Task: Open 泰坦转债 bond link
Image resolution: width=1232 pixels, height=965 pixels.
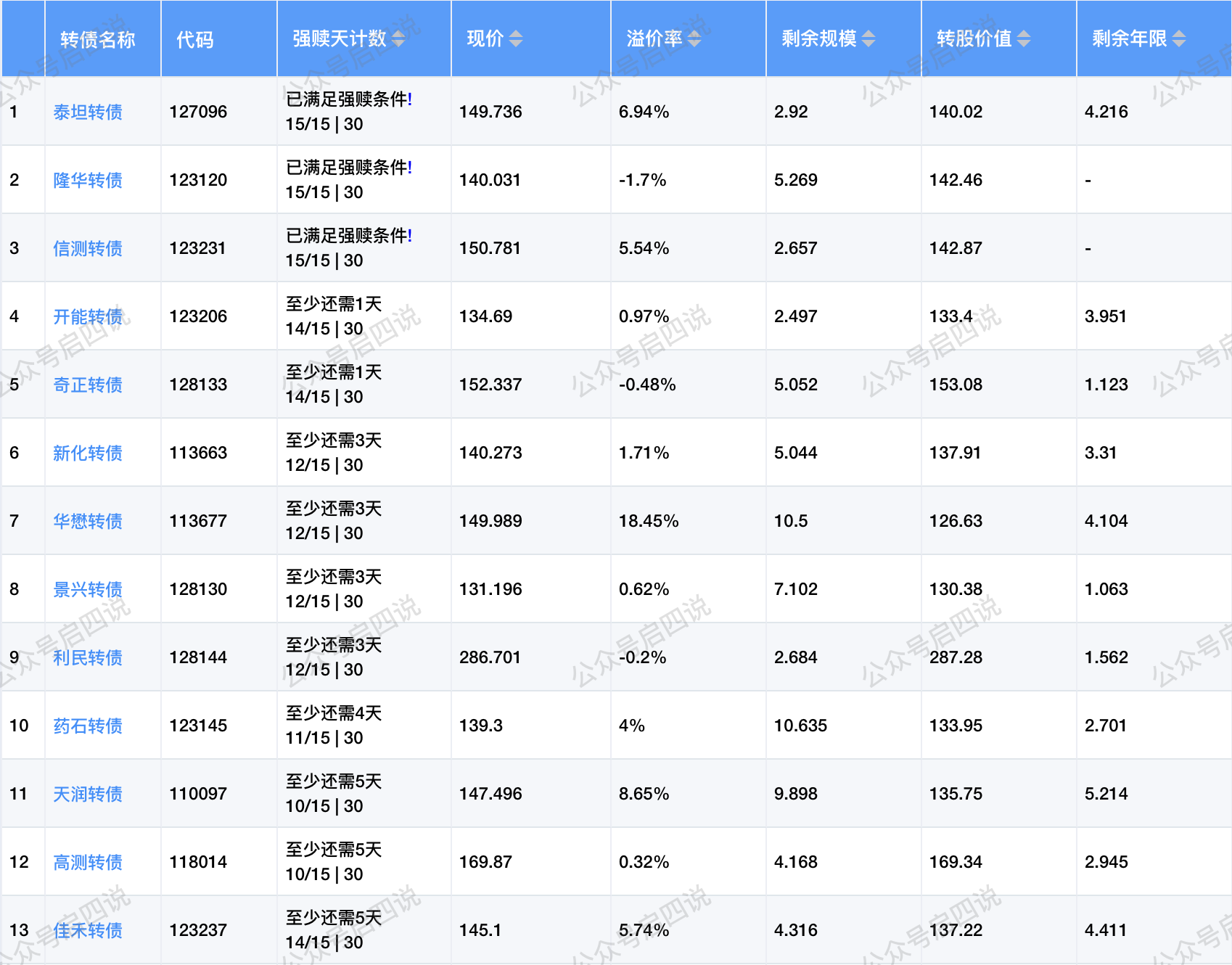Action: click(x=88, y=112)
